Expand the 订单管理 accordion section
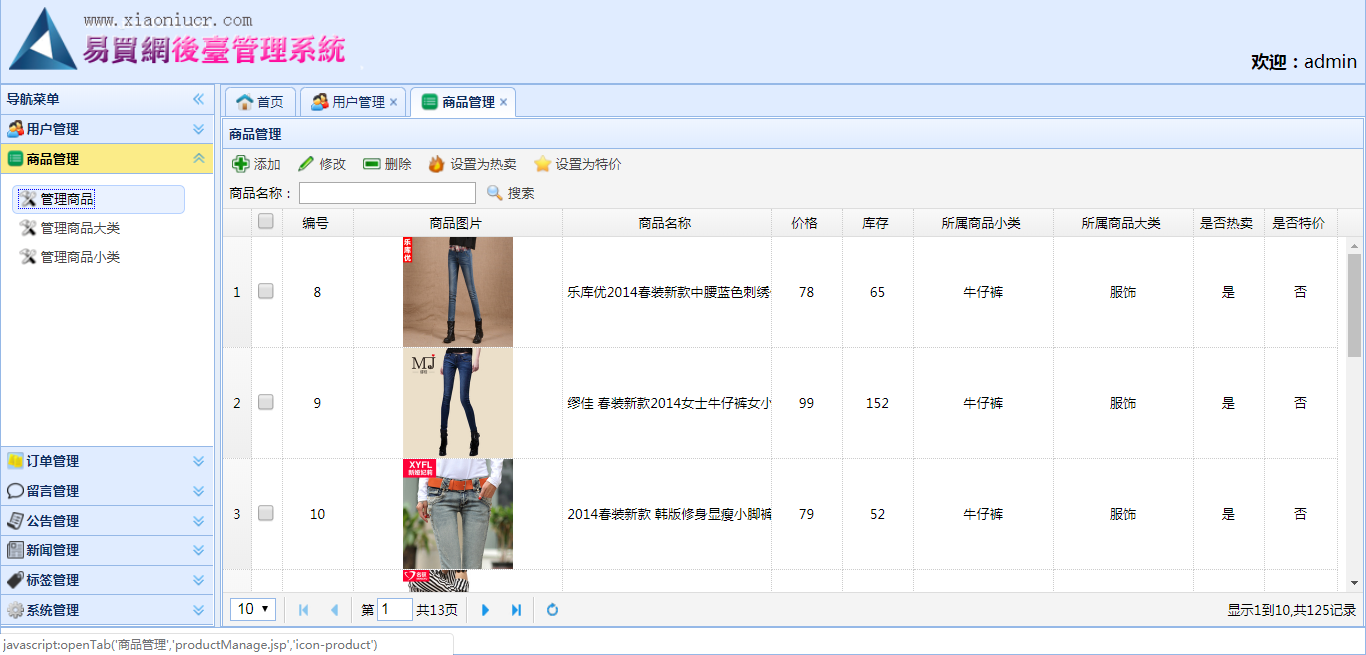The height and width of the screenshot is (655, 1366). pyautogui.click(x=198, y=461)
